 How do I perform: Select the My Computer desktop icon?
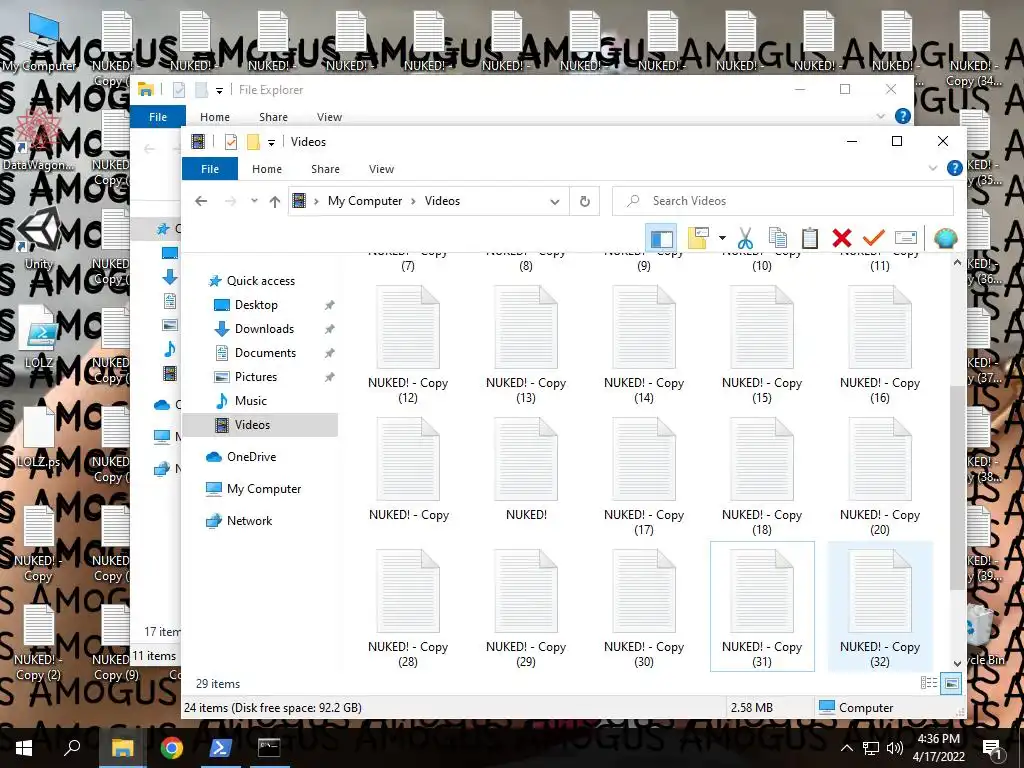(x=39, y=43)
